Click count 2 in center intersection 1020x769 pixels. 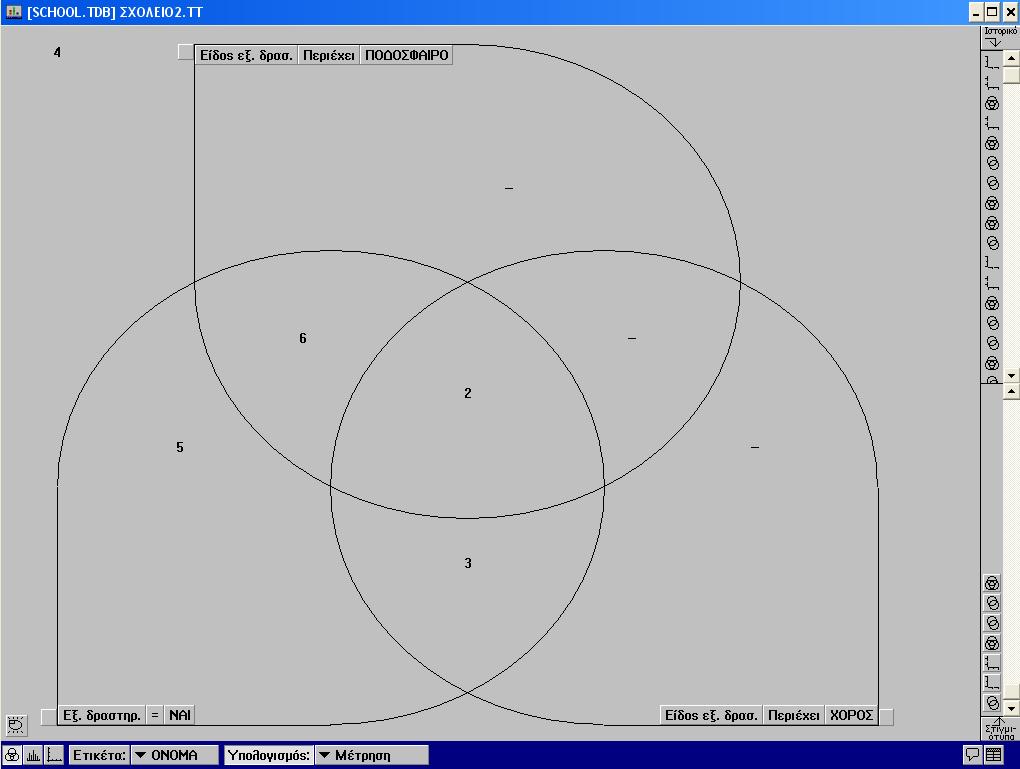tap(468, 393)
